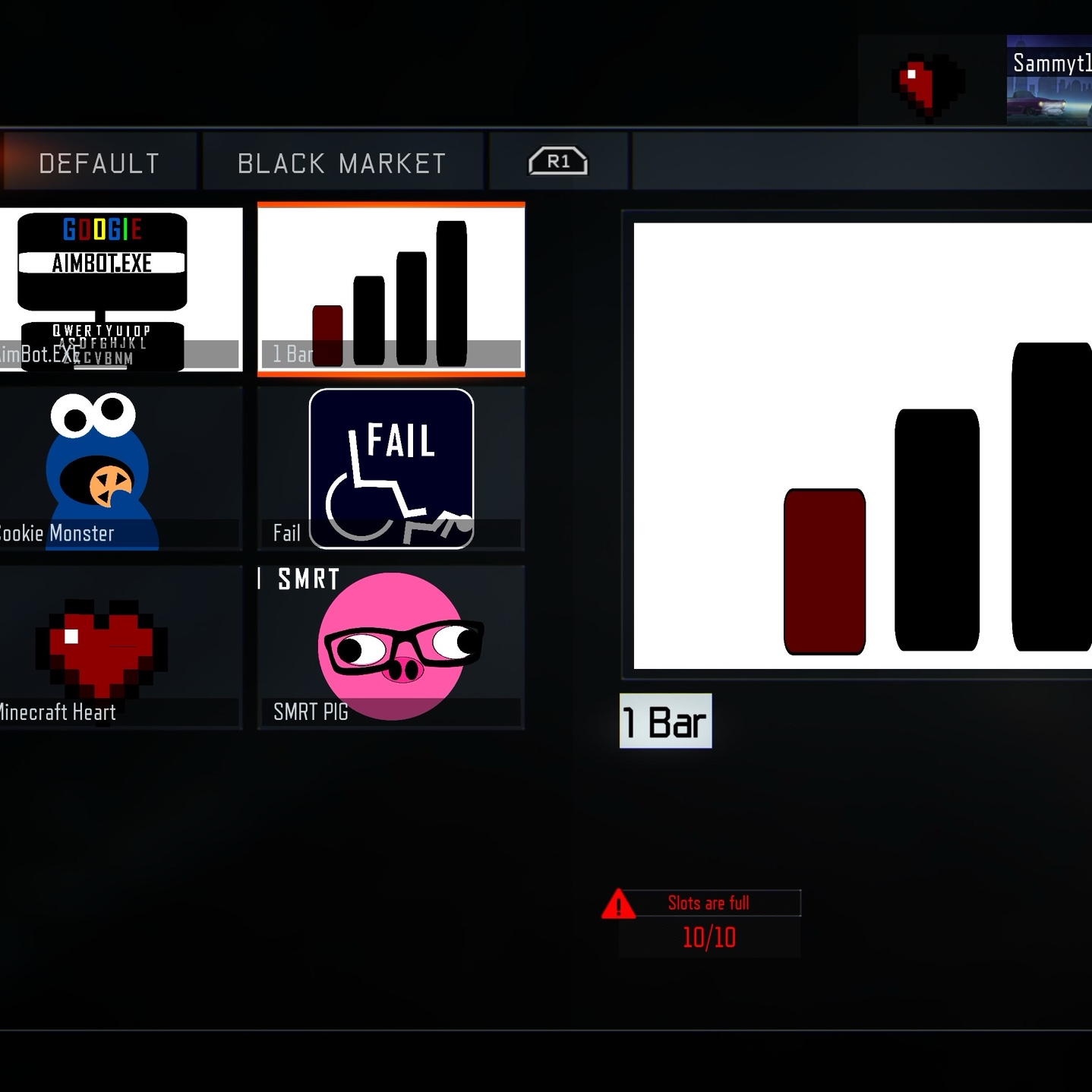The width and height of the screenshot is (1092, 1092).
Task: Choose the SMRT PIG emblem
Action: click(391, 648)
